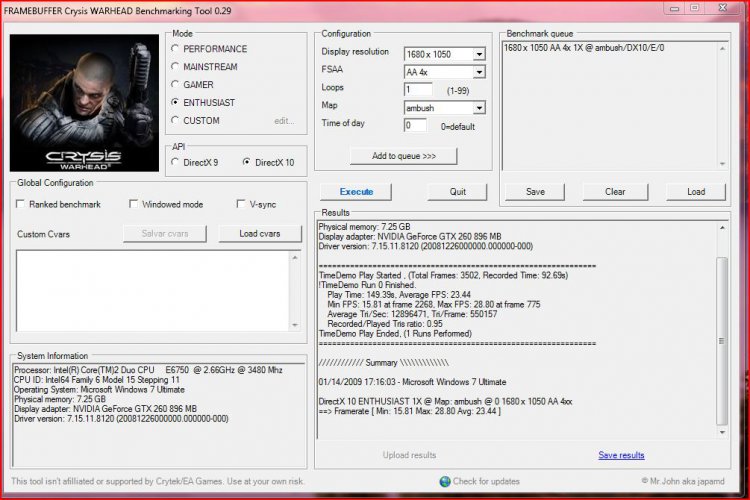Open the FSAA dropdown showing AA 4x
This screenshot has height=500, width=750.
[x=479, y=72]
